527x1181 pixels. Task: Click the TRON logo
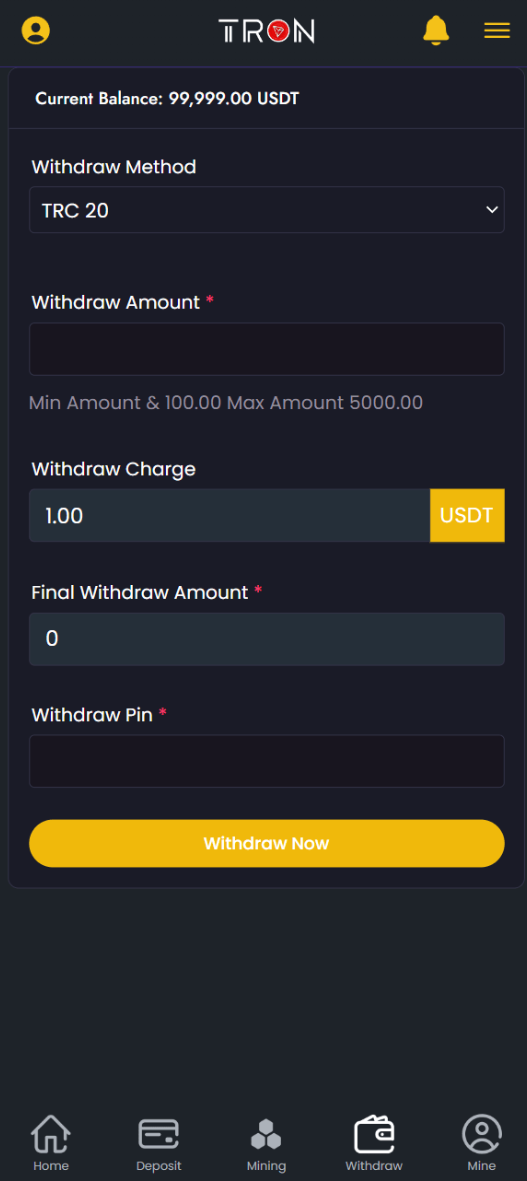267,31
